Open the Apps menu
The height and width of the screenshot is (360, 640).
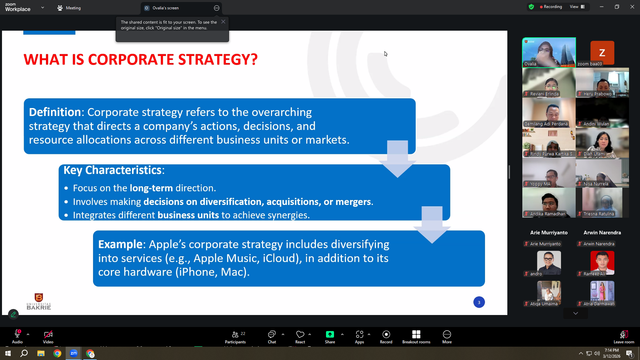(359, 337)
